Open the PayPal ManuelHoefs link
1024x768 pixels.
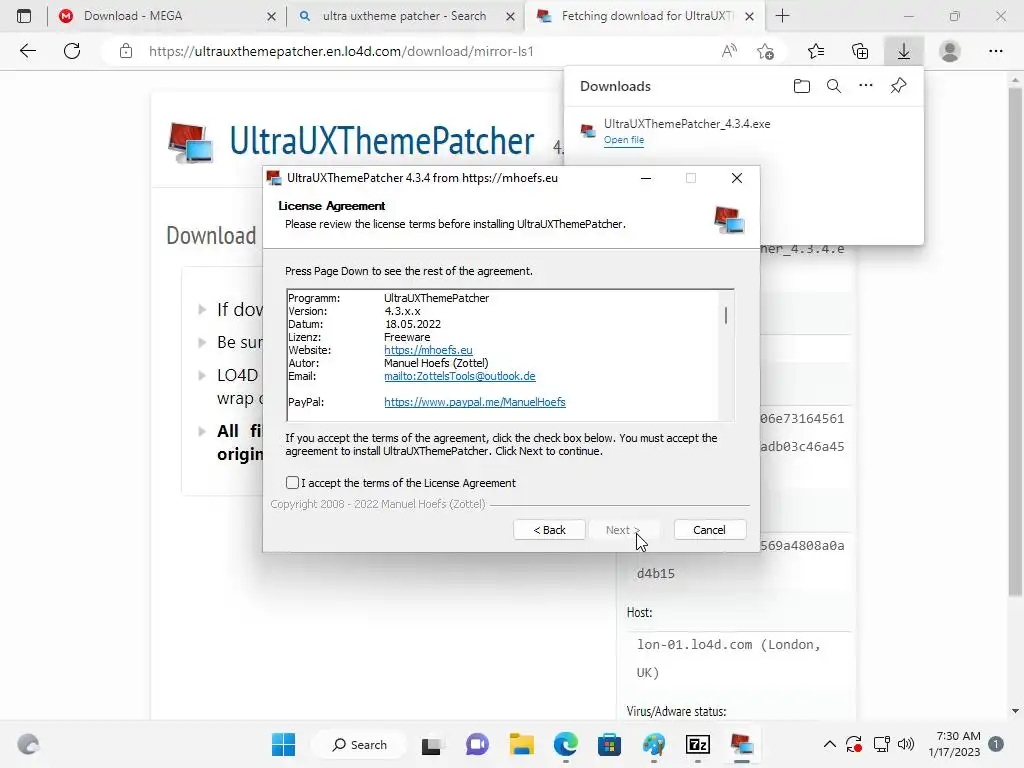(x=475, y=402)
